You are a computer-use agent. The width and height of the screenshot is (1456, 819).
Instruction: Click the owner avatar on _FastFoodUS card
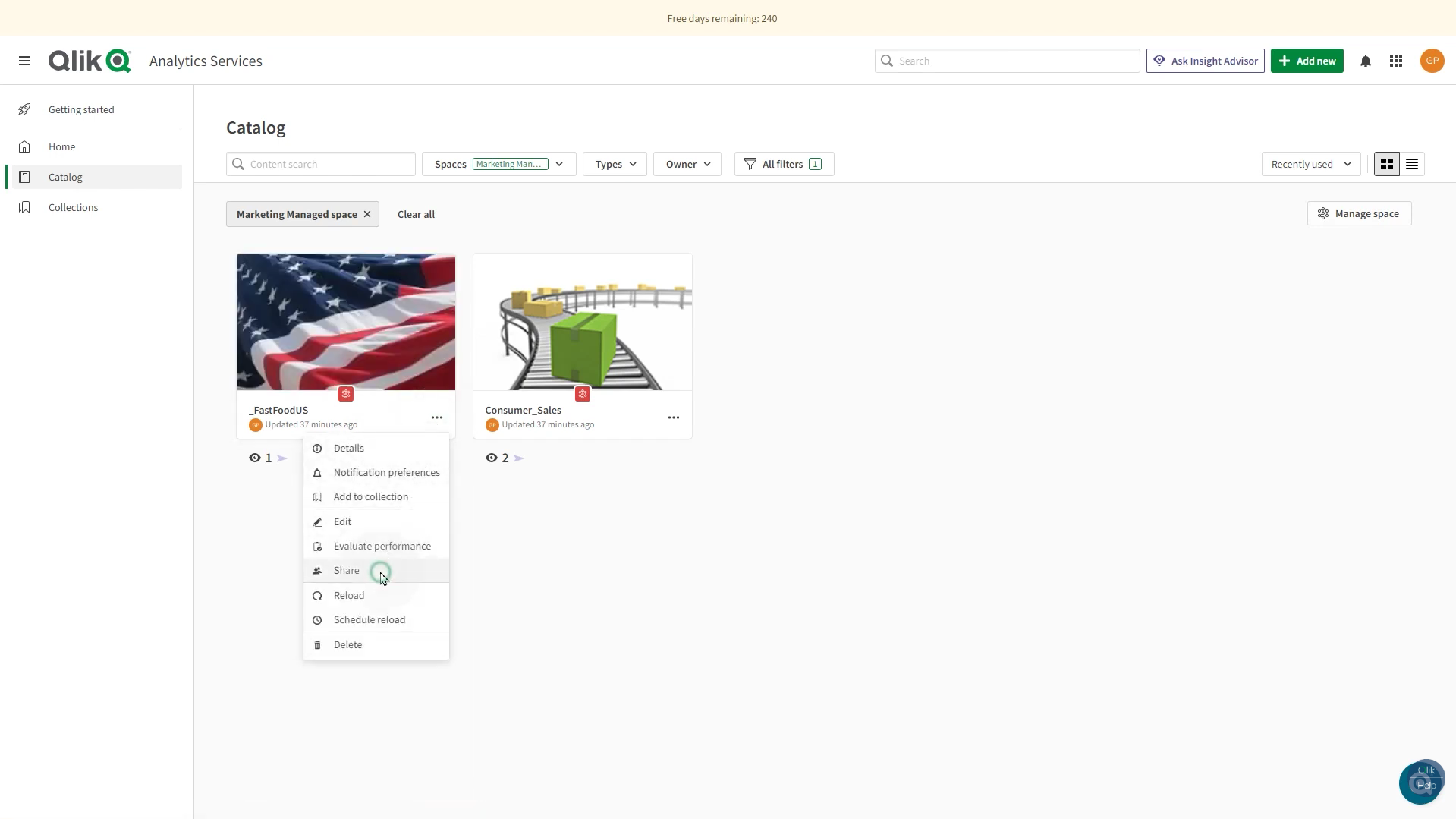[255, 424]
